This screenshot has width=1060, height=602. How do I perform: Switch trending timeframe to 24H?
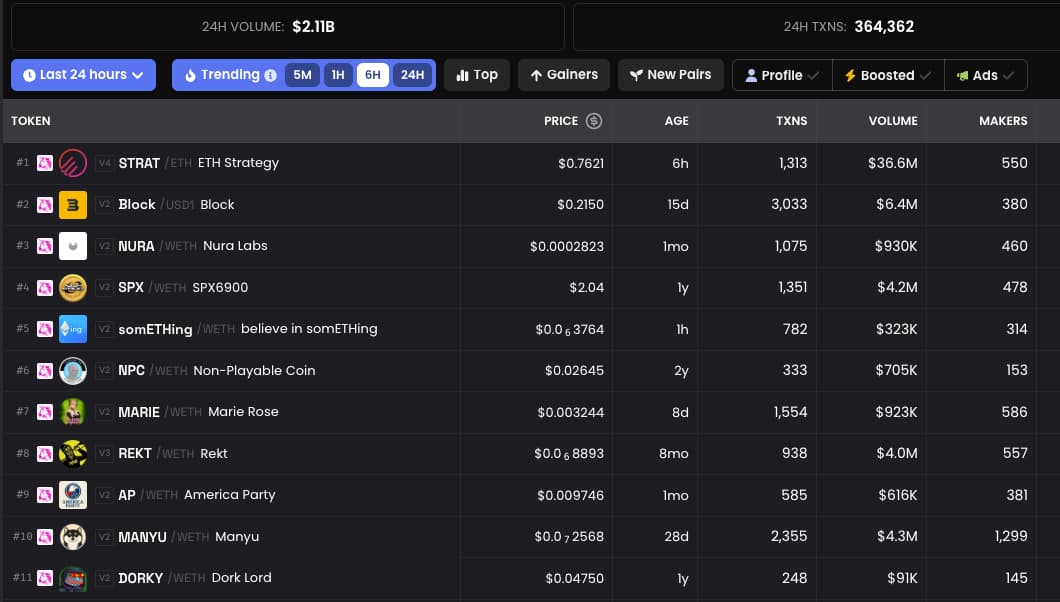[412, 75]
